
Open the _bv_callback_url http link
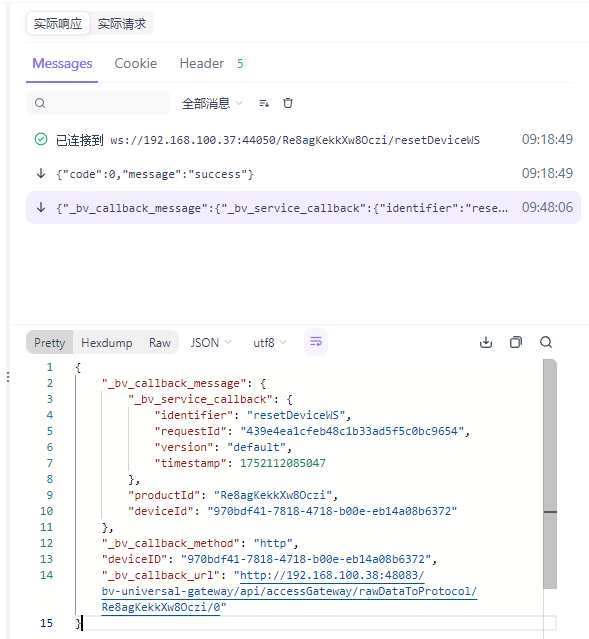click(x=289, y=591)
